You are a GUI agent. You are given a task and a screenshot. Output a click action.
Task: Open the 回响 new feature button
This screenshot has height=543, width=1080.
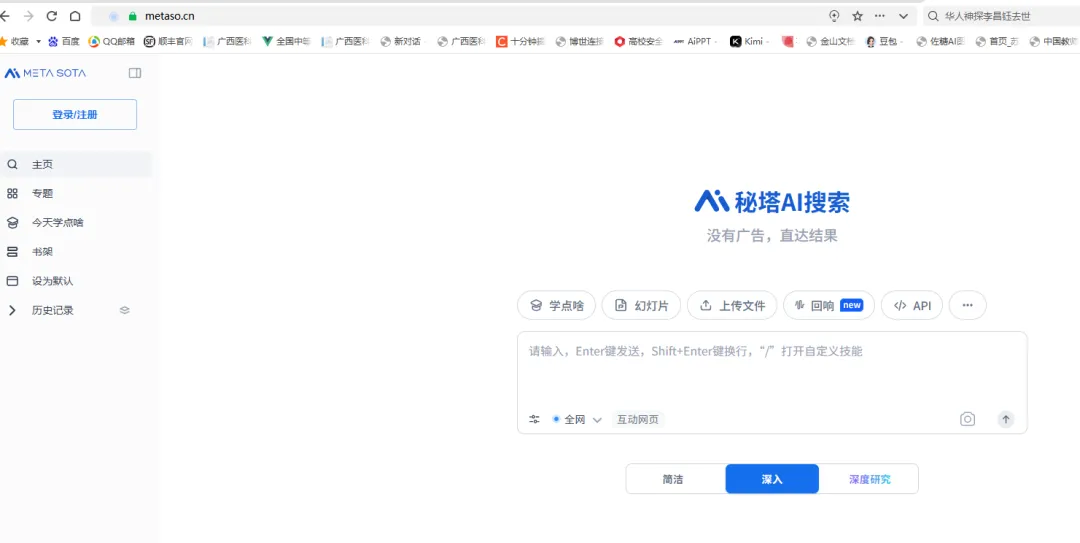tap(829, 305)
